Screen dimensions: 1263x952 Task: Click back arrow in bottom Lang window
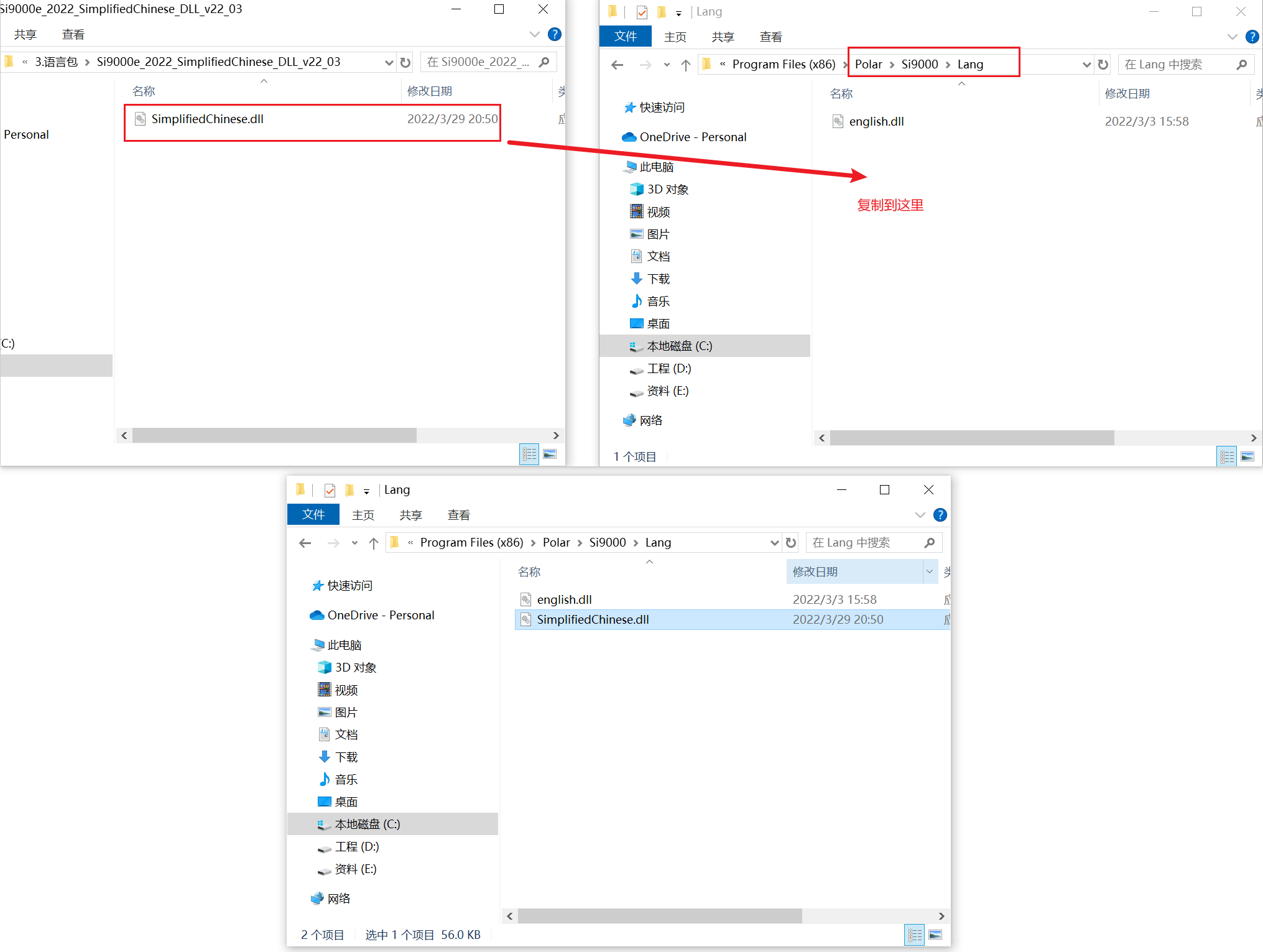[305, 543]
